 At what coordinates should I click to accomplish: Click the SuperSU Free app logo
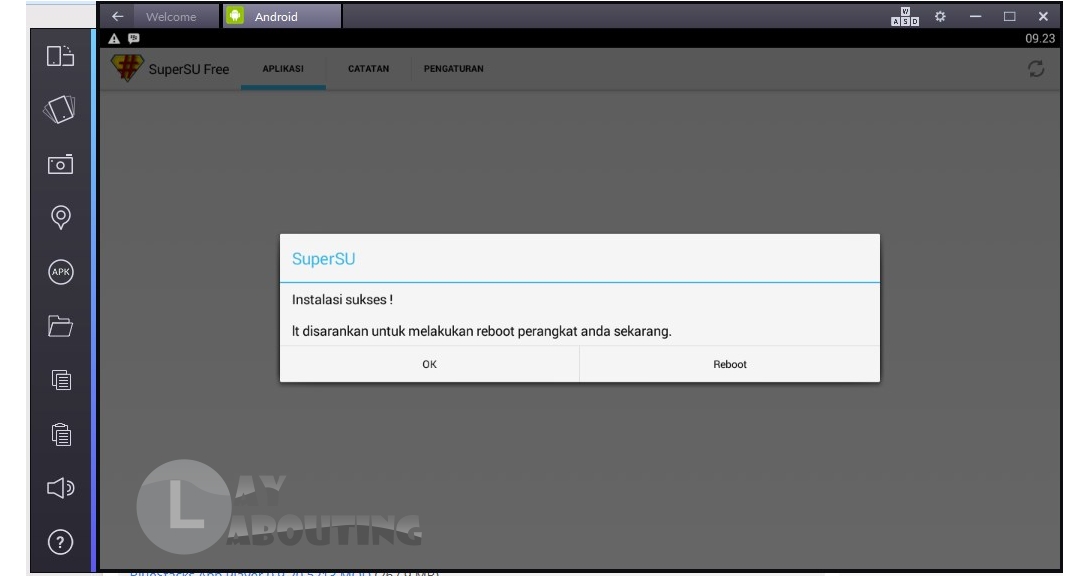(x=127, y=68)
